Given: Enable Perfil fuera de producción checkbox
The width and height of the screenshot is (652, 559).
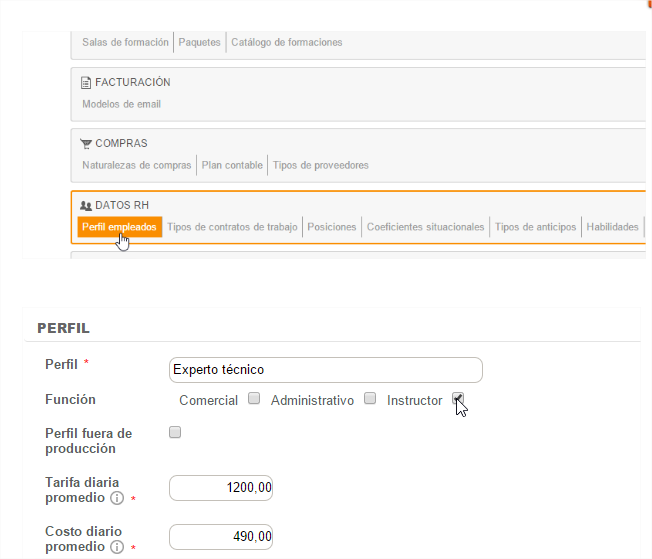Looking at the screenshot, I should (x=176, y=433).
